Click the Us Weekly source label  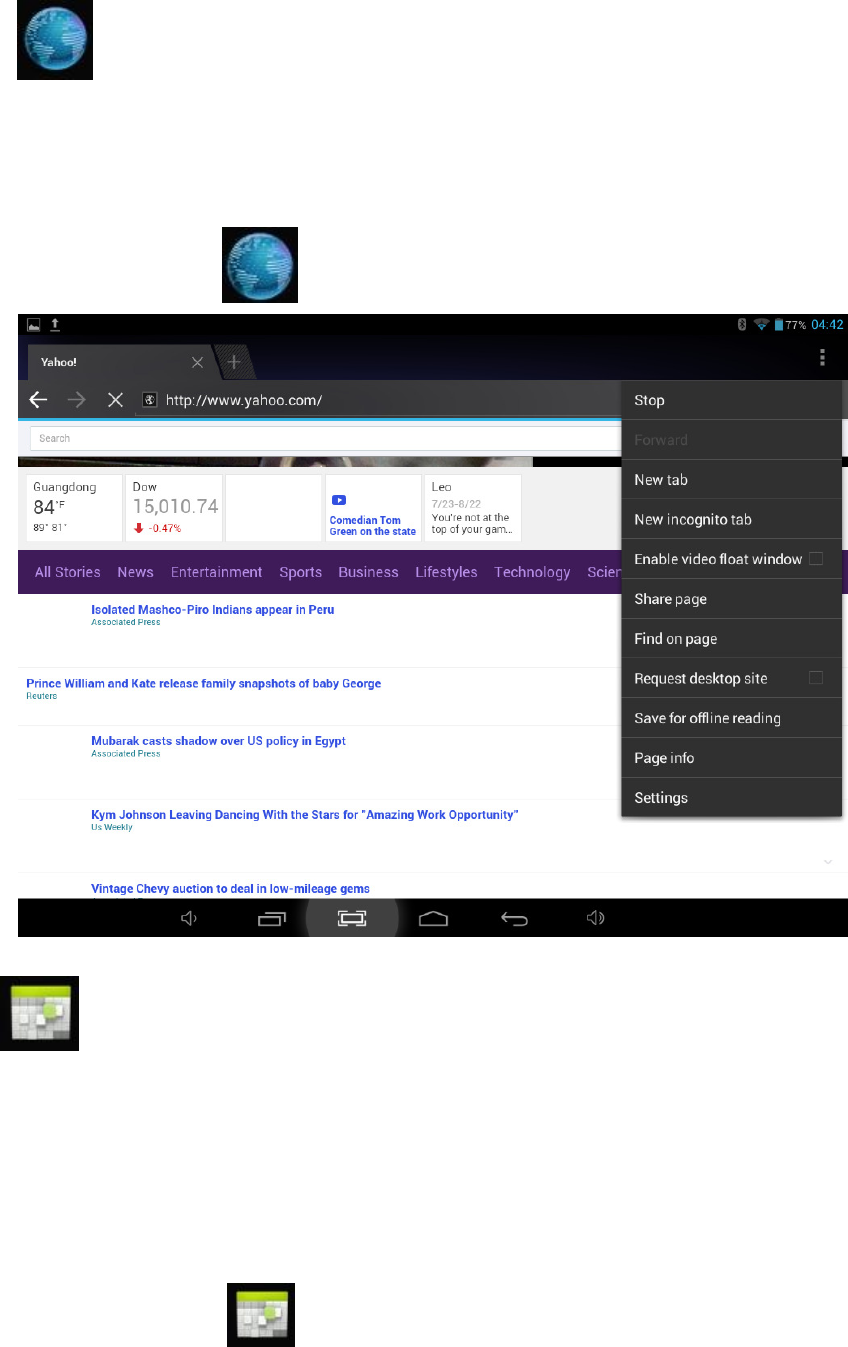[112, 827]
